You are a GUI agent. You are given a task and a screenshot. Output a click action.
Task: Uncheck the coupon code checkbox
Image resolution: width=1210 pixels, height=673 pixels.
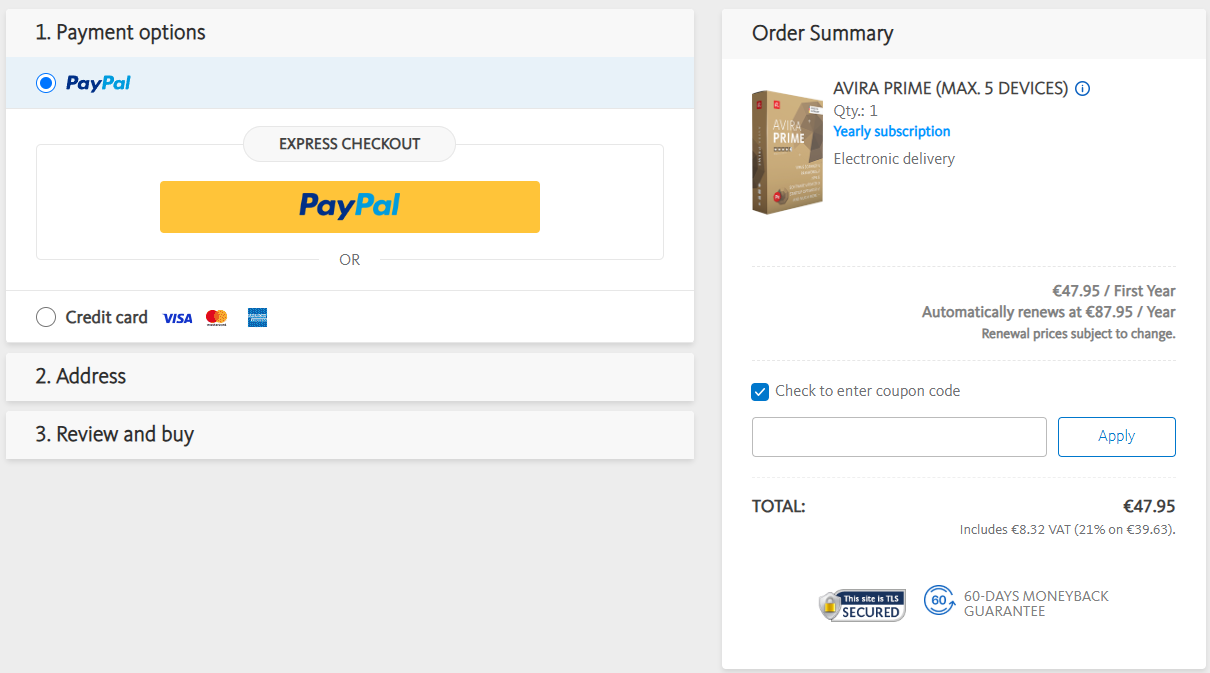coord(760,391)
